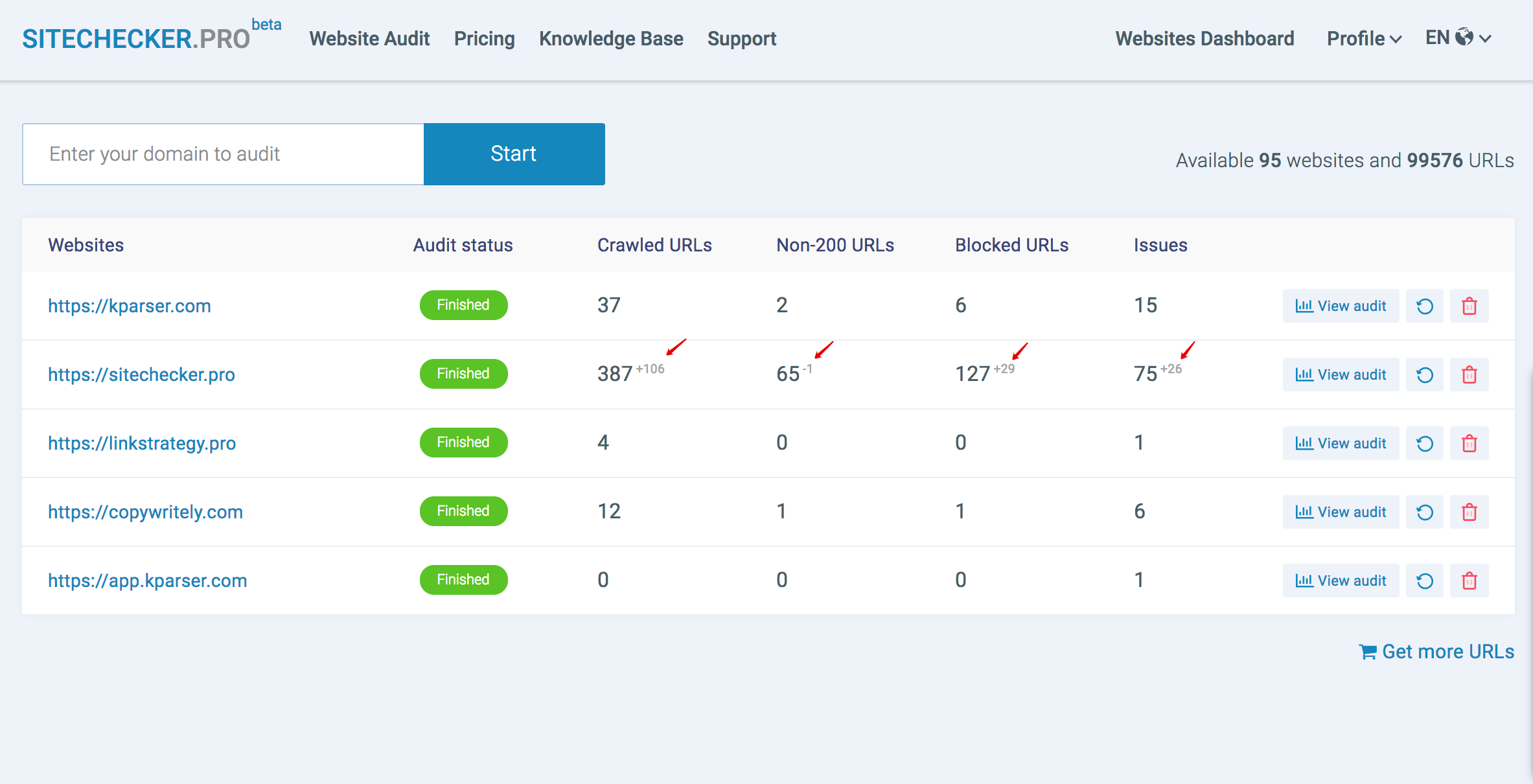Delete the app.kparser.com row via trash icon
This screenshot has height=784, width=1533.
tap(1469, 581)
